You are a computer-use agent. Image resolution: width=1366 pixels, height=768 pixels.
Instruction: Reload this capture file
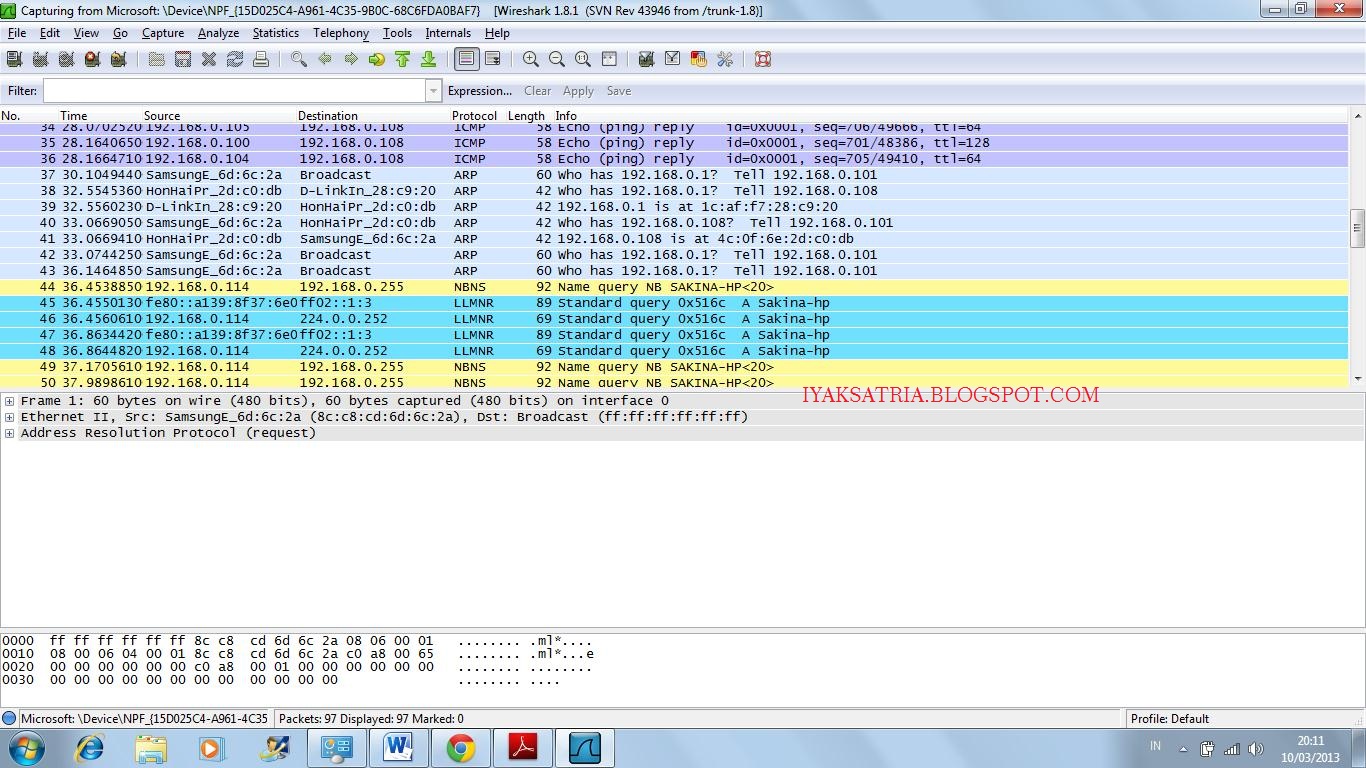(x=235, y=59)
